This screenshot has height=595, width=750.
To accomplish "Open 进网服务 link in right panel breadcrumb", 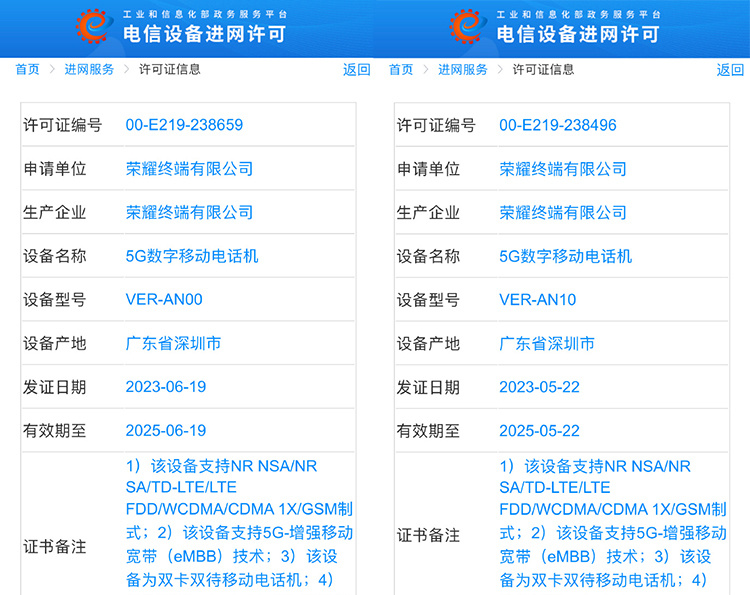I will tap(463, 69).
